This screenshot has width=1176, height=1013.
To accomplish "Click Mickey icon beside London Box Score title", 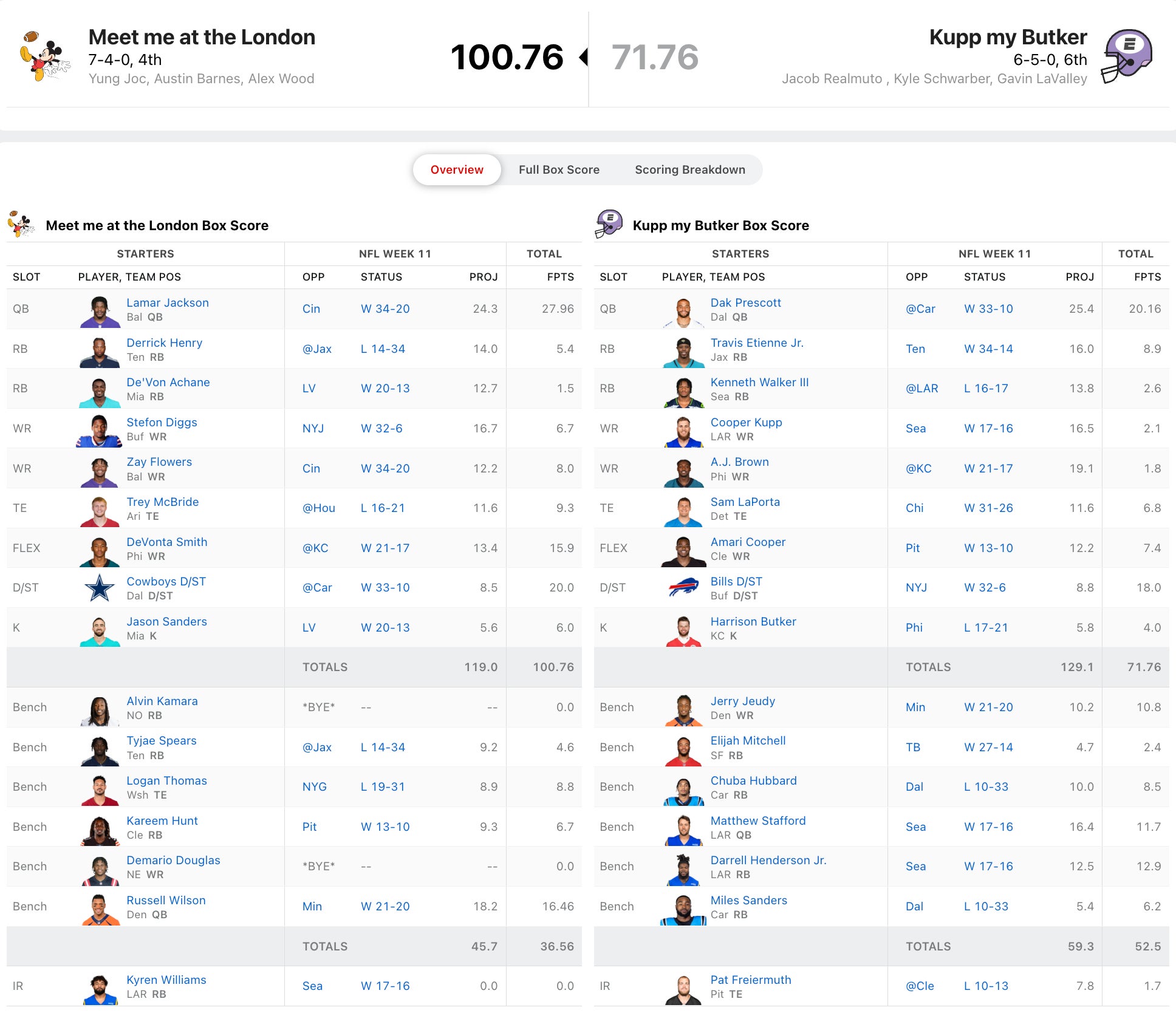I will coord(21,225).
